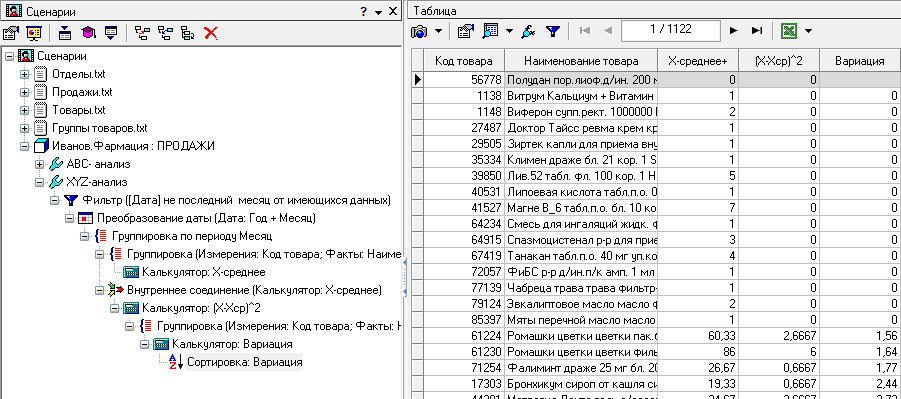Click the table search icon with magnifier
This screenshot has width=901, height=399.
point(490,31)
